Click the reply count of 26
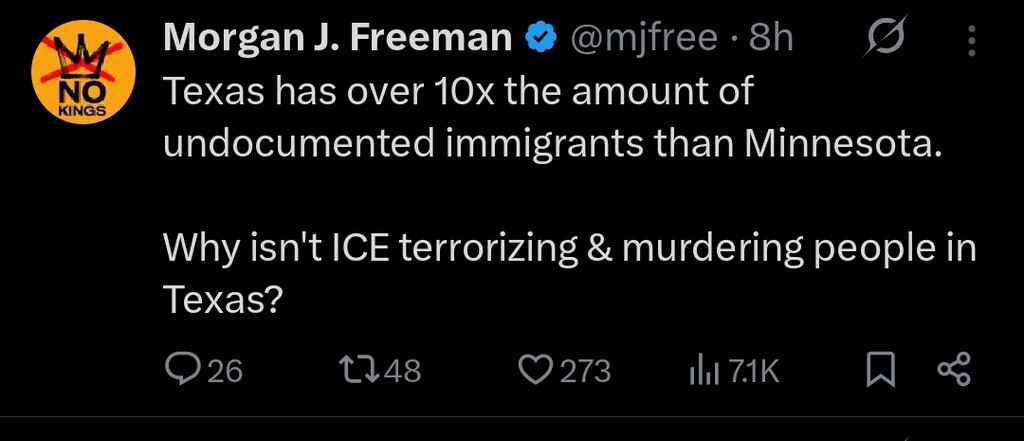Image resolution: width=1024 pixels, height=441 pixels. (x=225, y=372)
